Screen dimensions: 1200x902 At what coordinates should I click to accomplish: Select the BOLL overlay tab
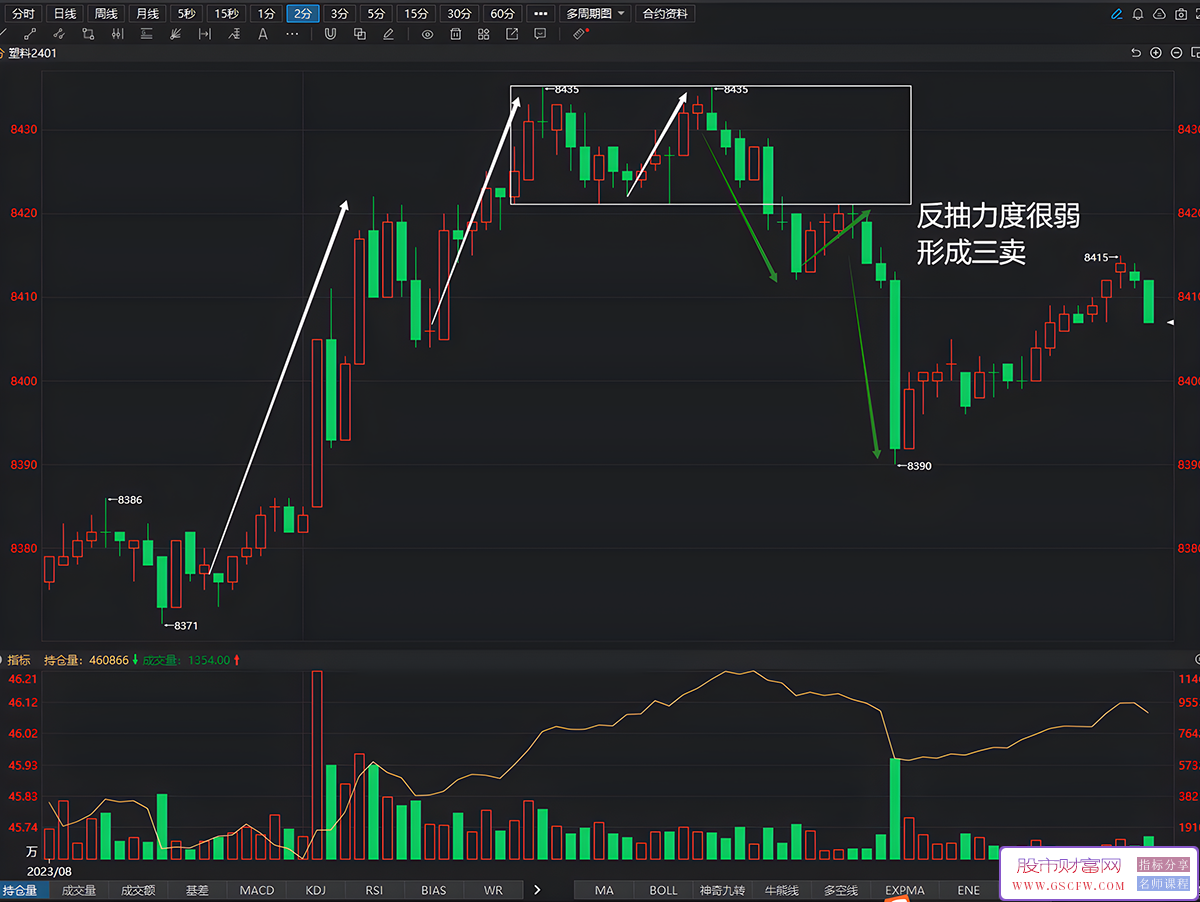pyautogui.click(x=663, y=890)
